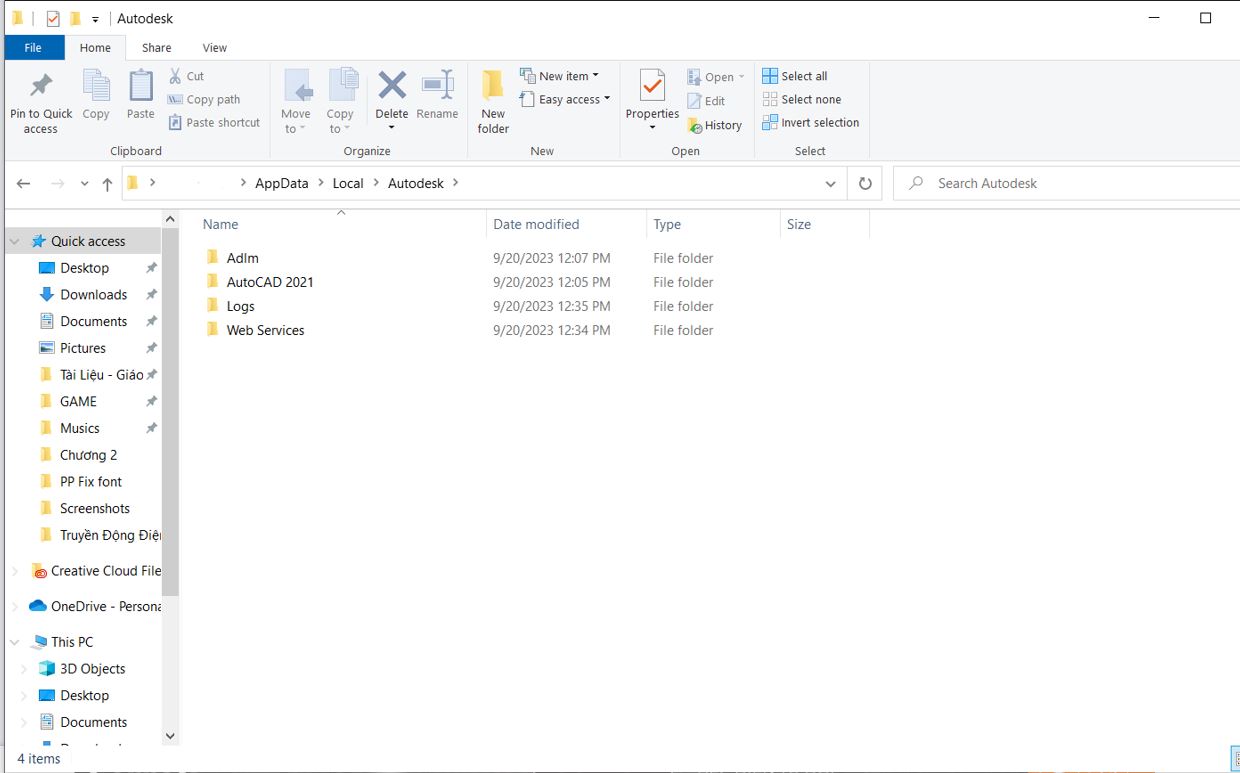Screen dimensions: 1240x773
Task: Collapse the Quick access tree node
Action: pyautogui.click(x=15, y=241)
